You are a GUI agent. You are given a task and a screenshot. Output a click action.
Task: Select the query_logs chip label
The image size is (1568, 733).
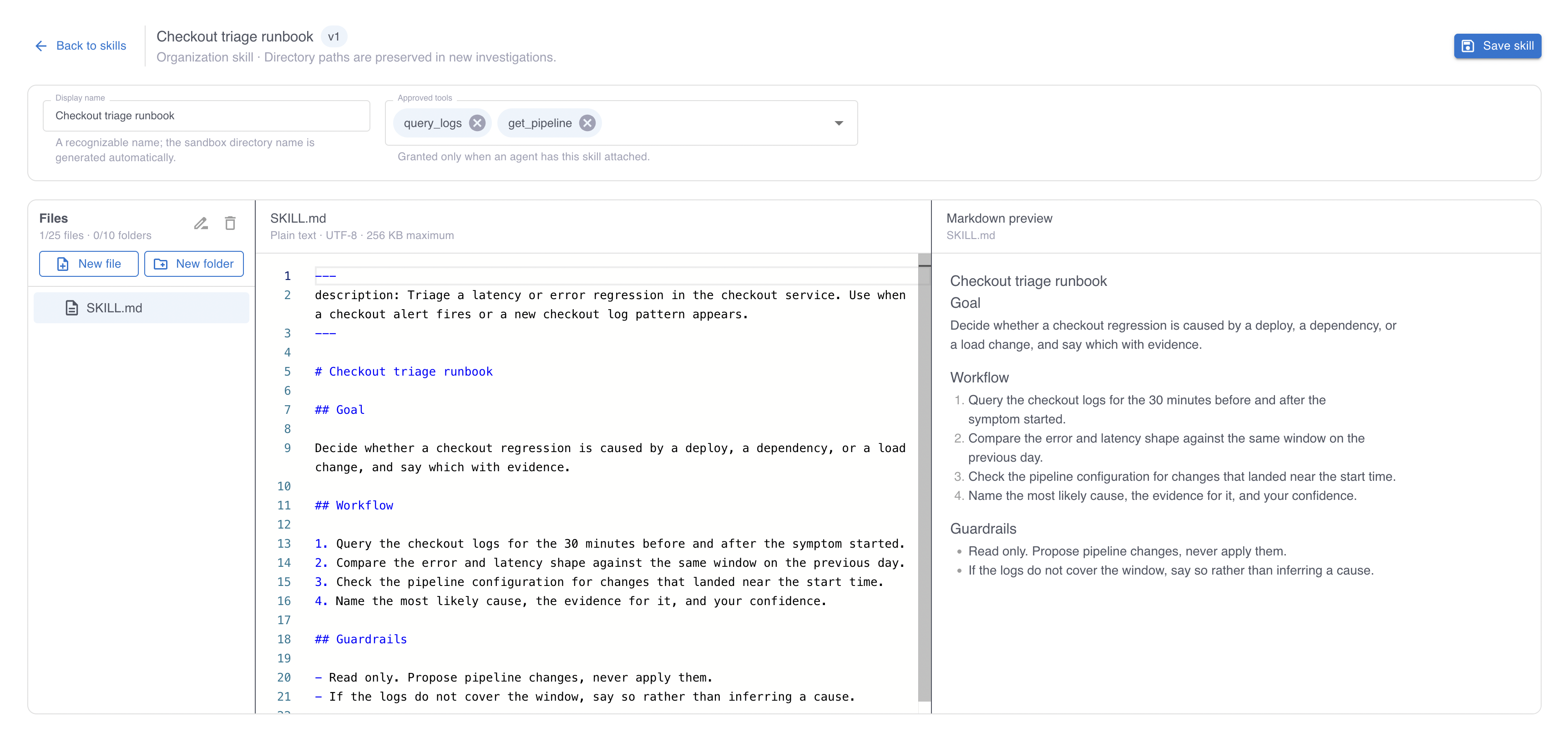pos(432,123)
